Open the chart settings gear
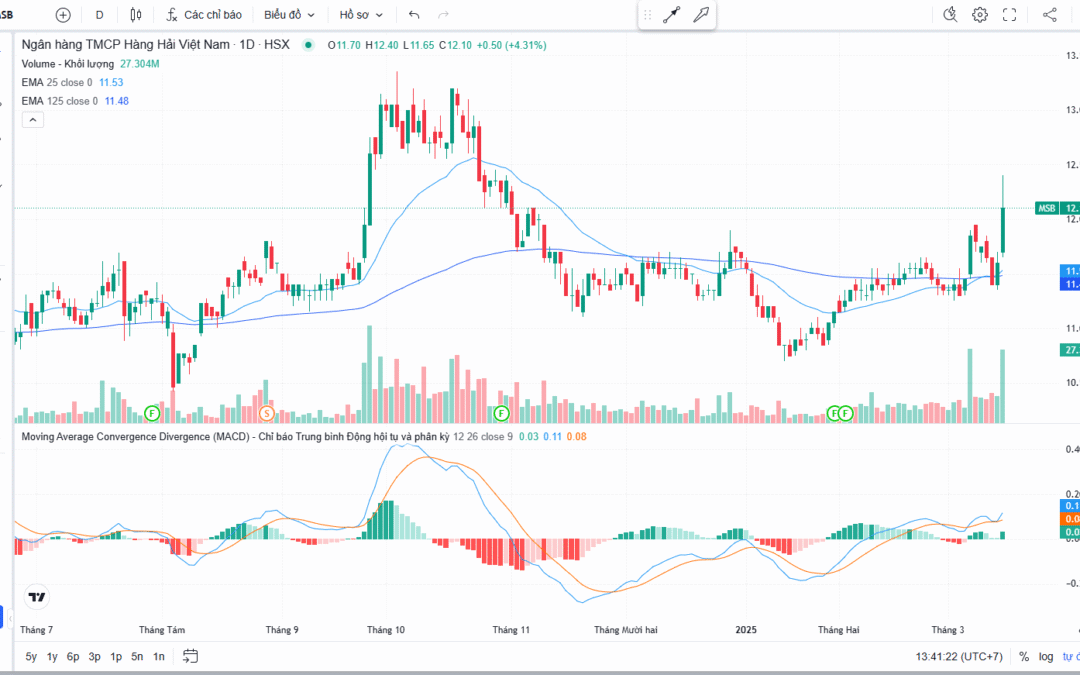The width and height of the screenshot is (1080, 675). click(x=980, y=15)
